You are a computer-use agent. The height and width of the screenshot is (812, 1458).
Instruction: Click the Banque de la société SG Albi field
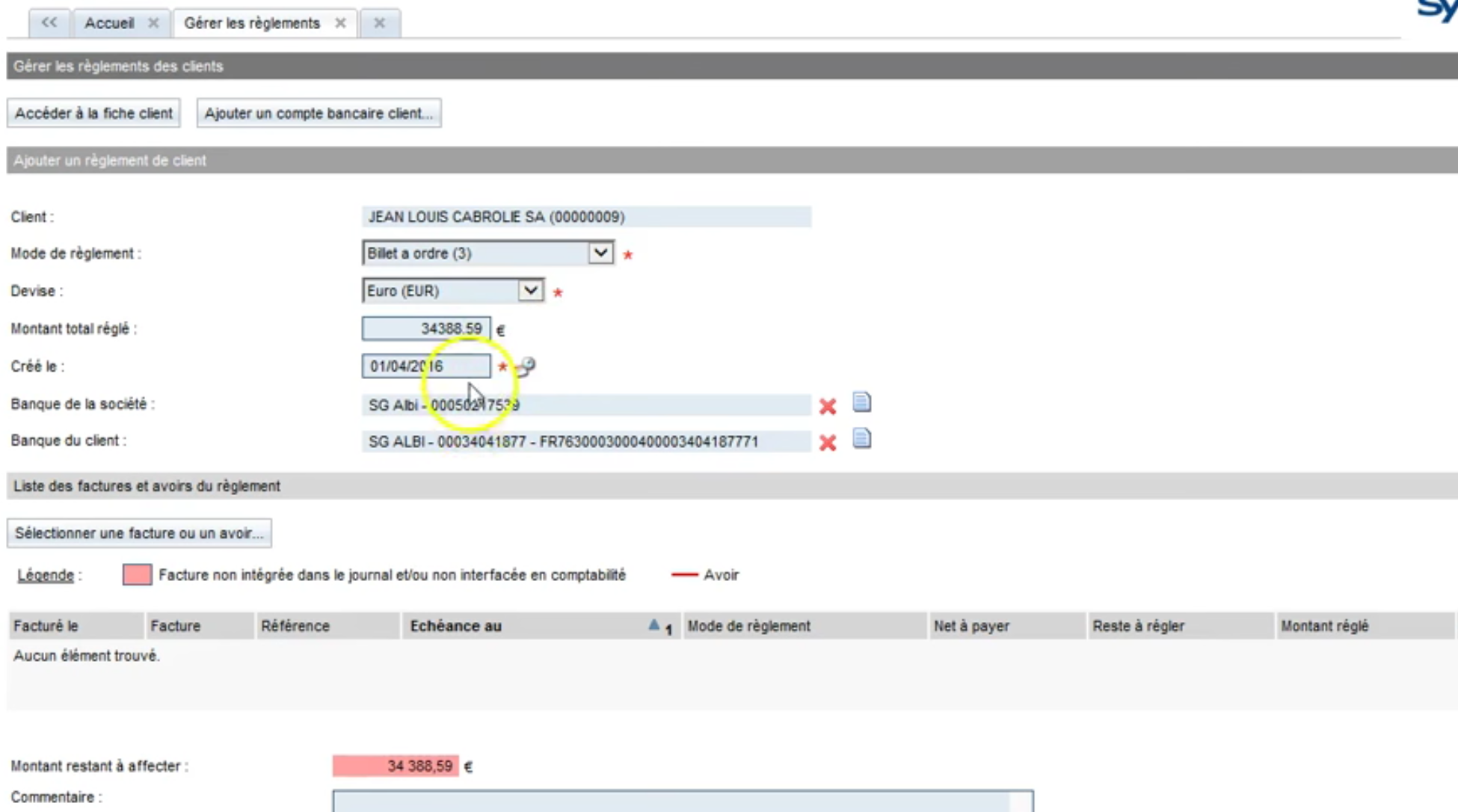point(586,405)
